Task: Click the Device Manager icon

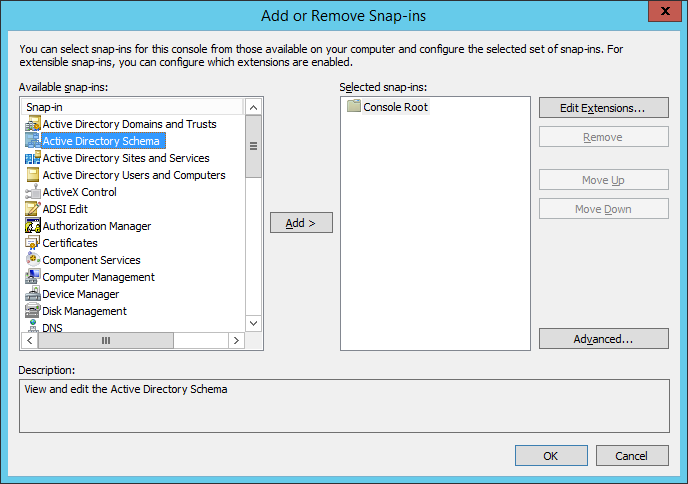Action: pos(33,294)
